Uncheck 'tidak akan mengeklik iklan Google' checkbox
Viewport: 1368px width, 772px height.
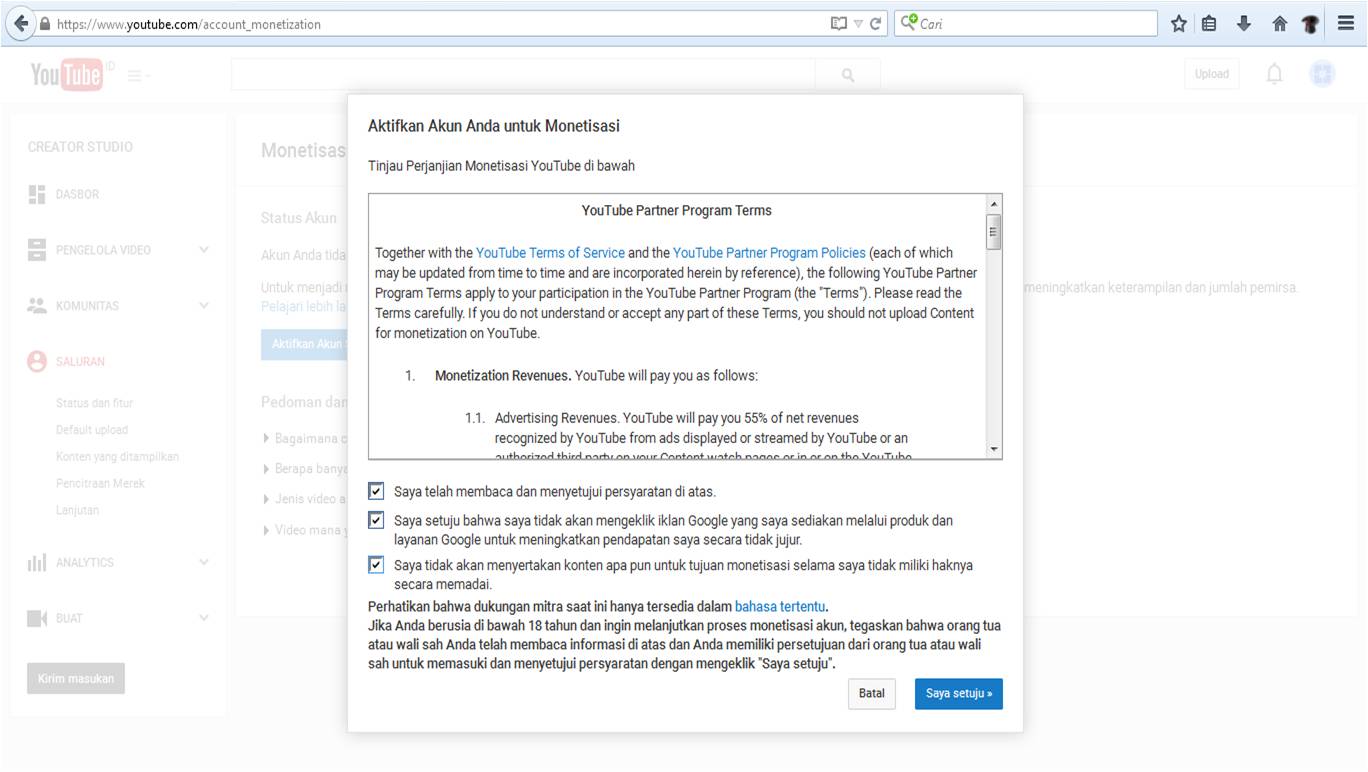coord(376,520)
